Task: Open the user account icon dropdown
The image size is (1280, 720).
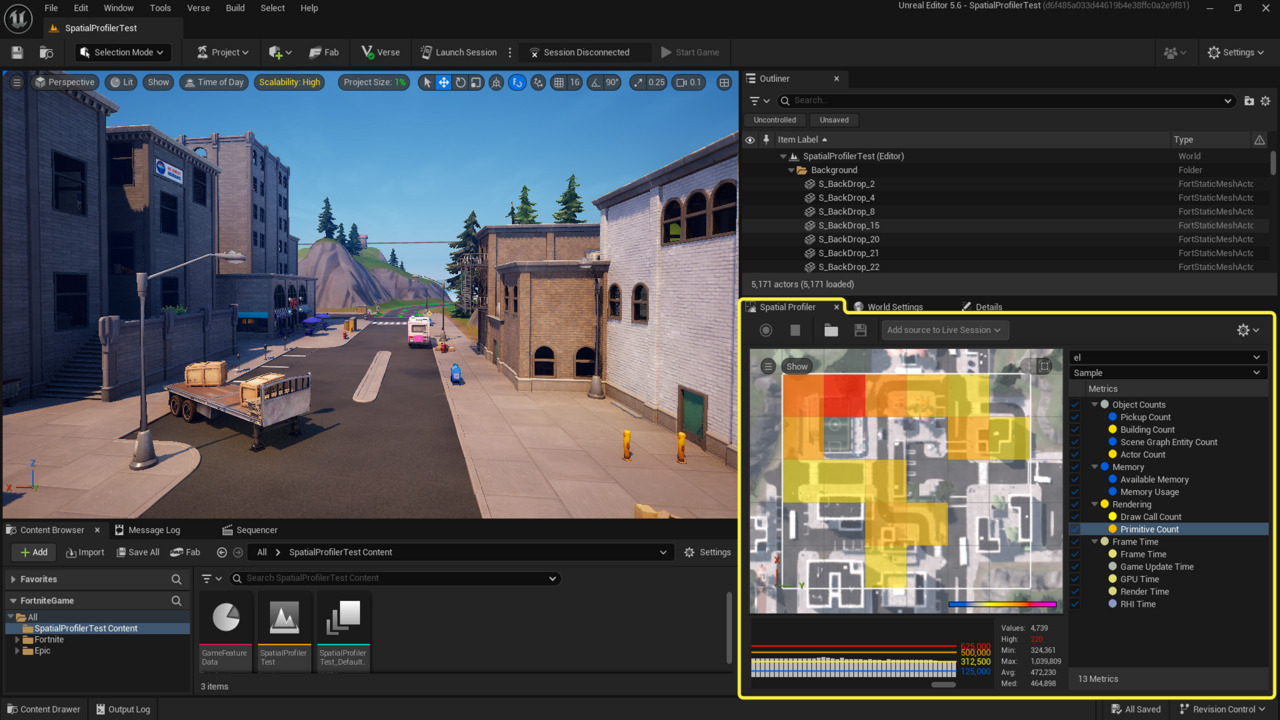Action: point(1175,52)
